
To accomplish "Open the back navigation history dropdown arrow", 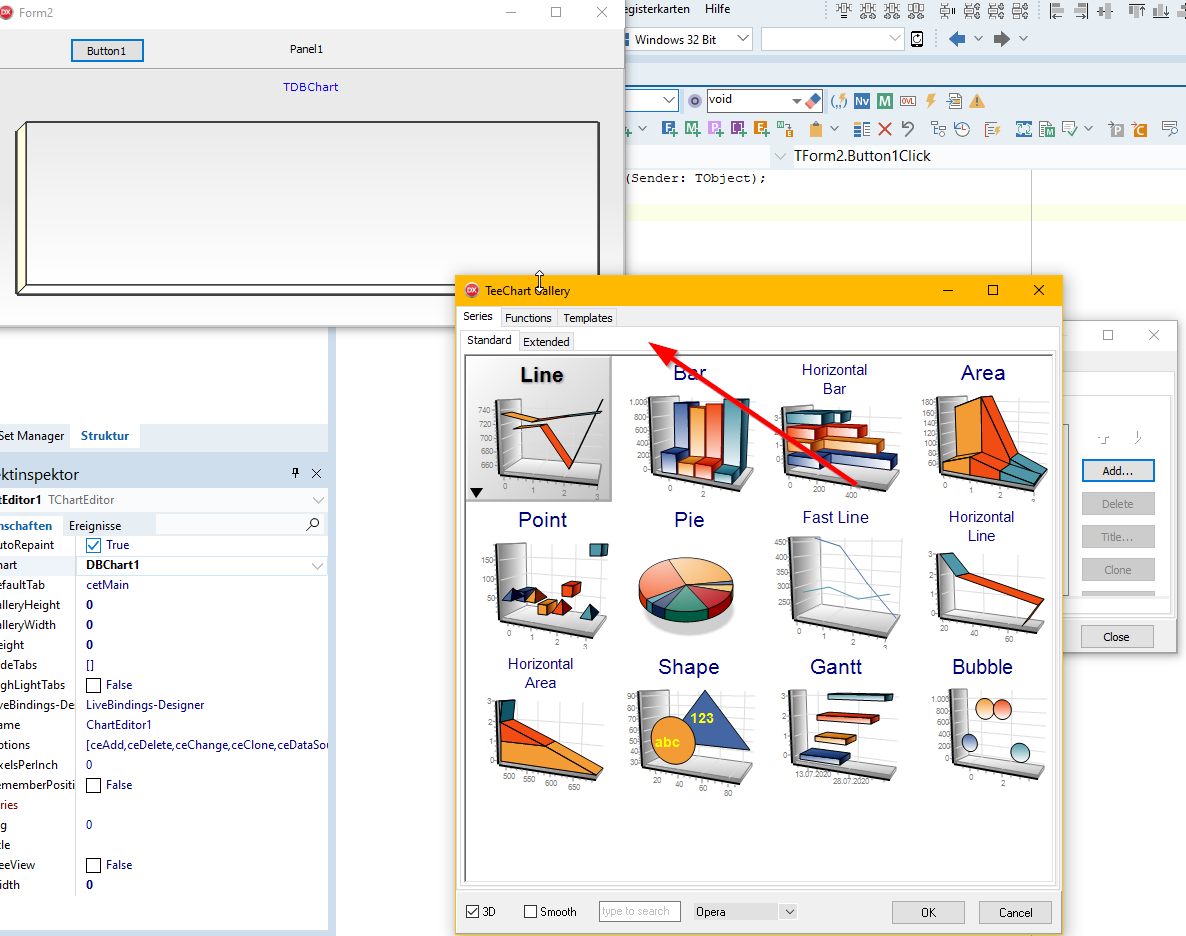I will (x=978, y=39).
